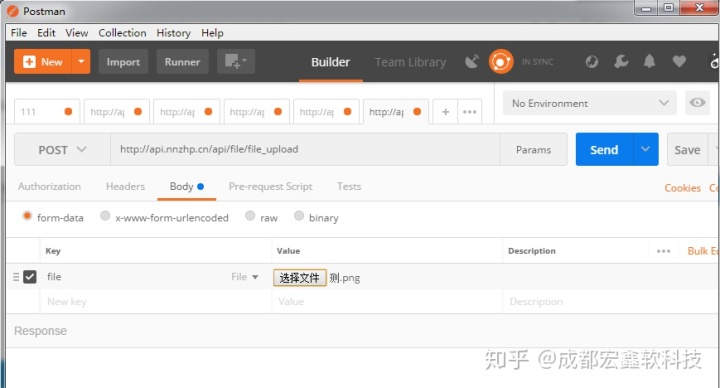Open the Headers tab

click(125, 186)
